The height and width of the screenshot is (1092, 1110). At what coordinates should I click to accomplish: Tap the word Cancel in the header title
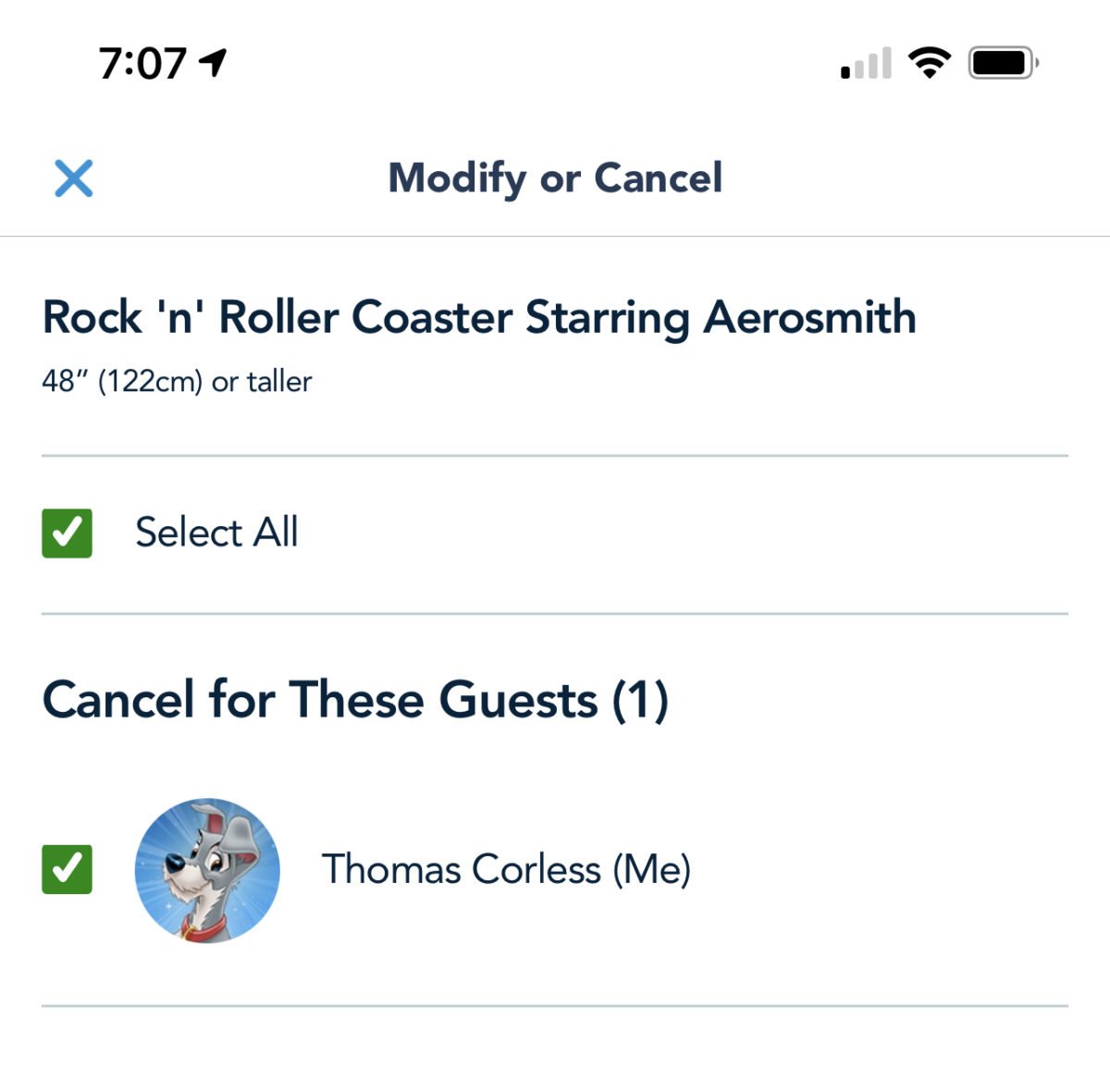[x=658, y=178]
